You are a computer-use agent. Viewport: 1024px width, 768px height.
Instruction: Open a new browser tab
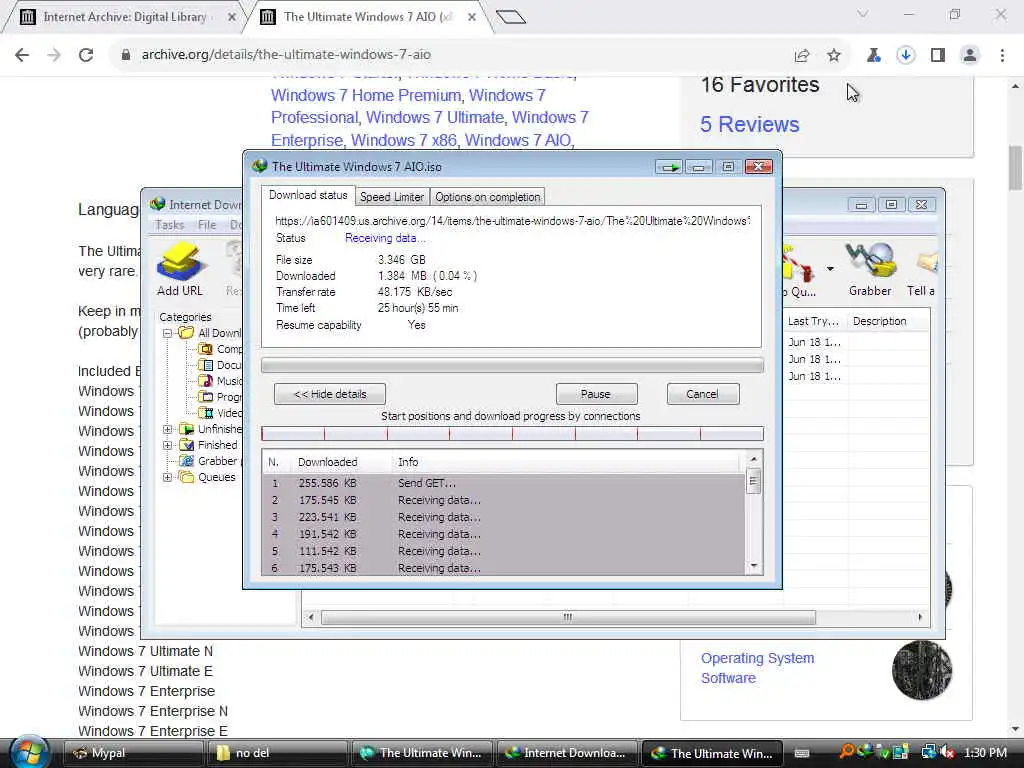pos(511,17)
